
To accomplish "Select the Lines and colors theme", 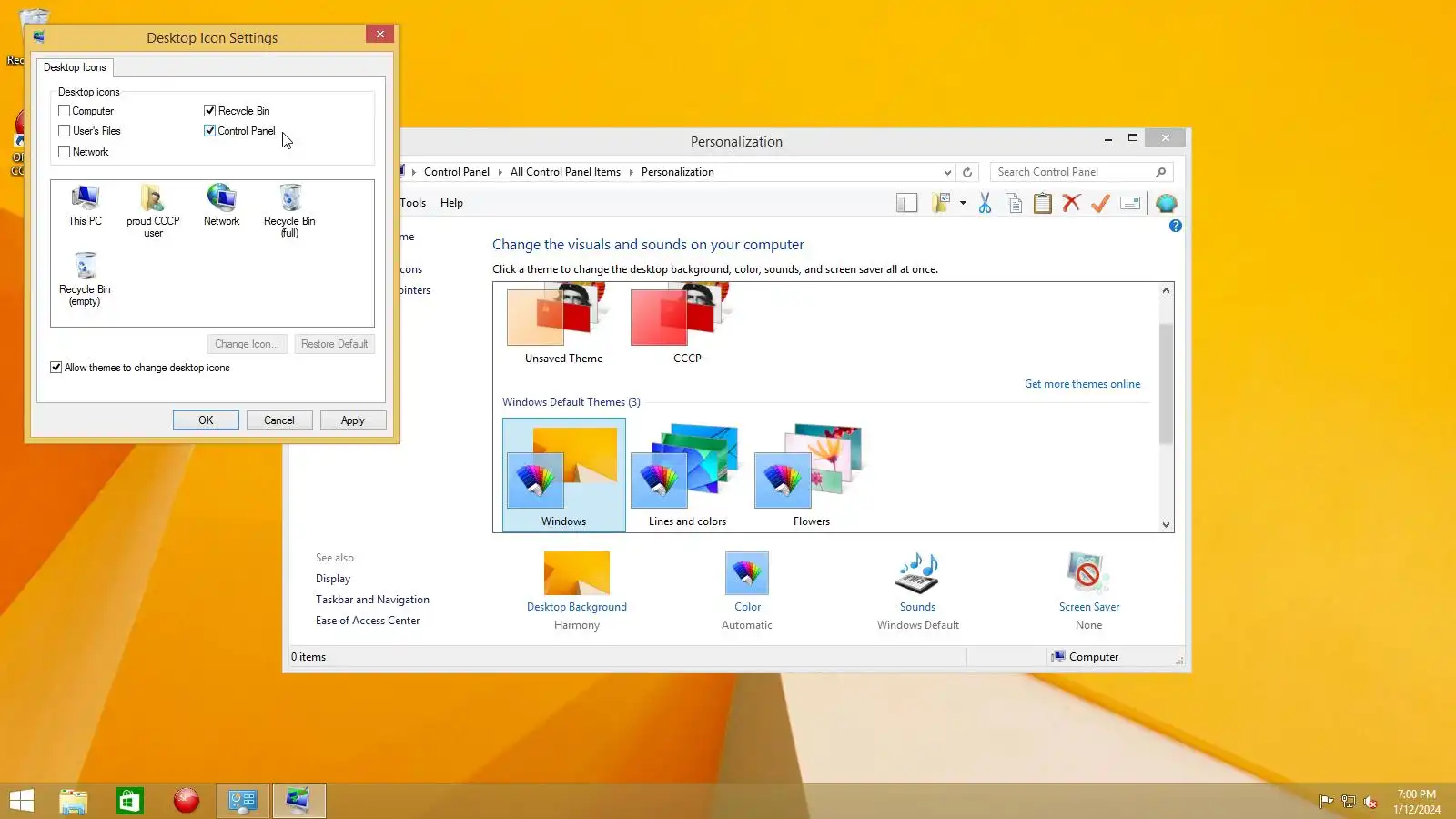I will pyautogui.click(x=687, y=474).
